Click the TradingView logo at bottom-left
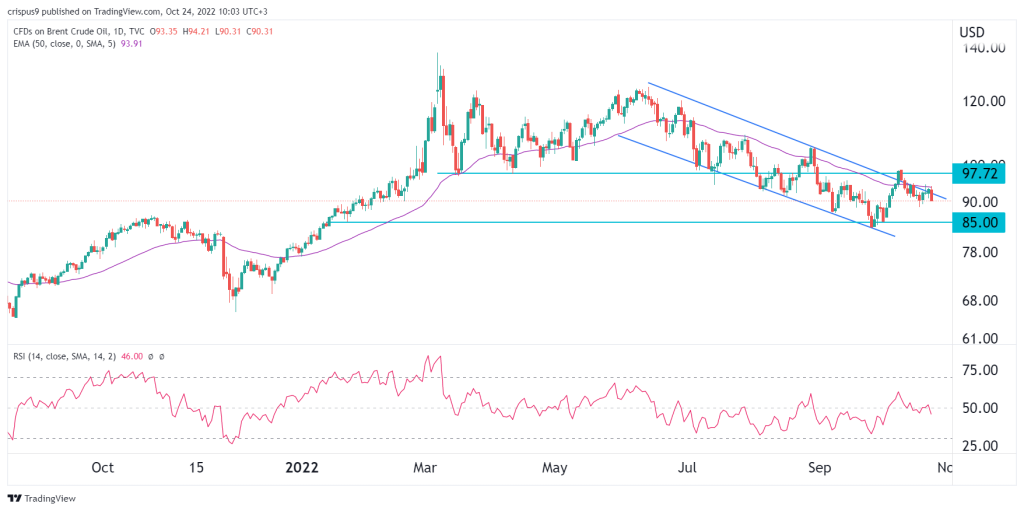The height and width of the screenshot is (511, 1024). (41, 498)
